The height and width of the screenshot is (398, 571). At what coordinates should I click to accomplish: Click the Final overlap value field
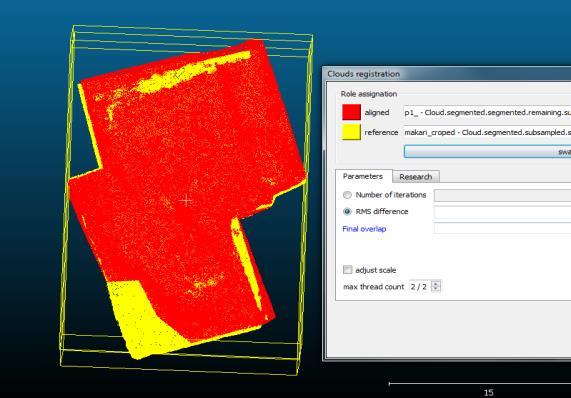tap(503, 228)
